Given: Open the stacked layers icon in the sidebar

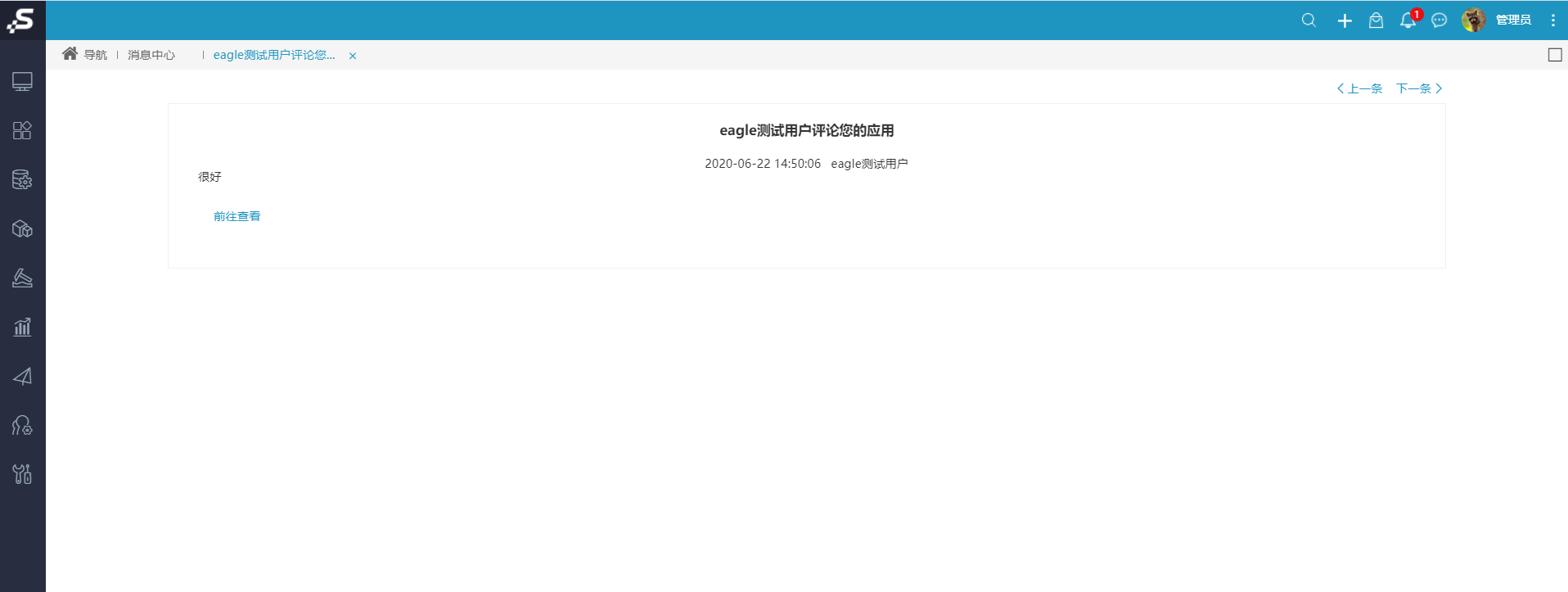Looking at the screenshot, I should pyautogui.click(x=22, y=278).
